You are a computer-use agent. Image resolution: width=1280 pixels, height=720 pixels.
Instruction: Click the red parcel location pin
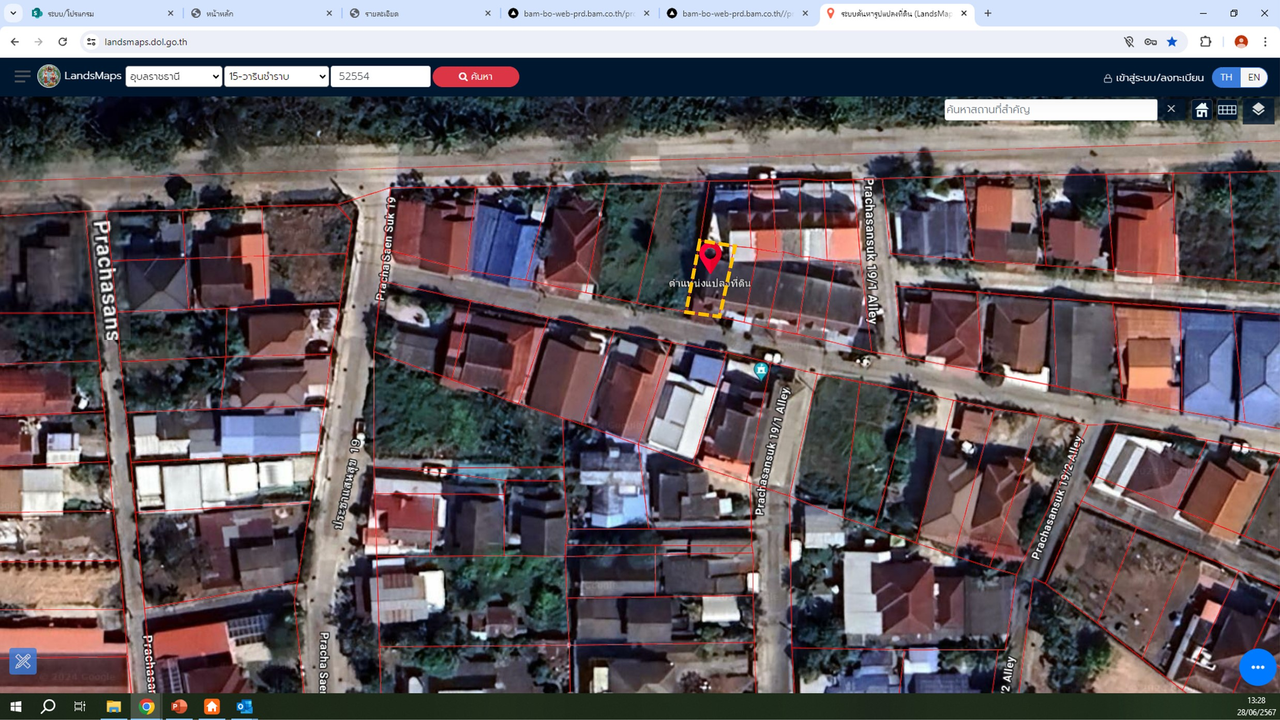(x=710, y=257)
